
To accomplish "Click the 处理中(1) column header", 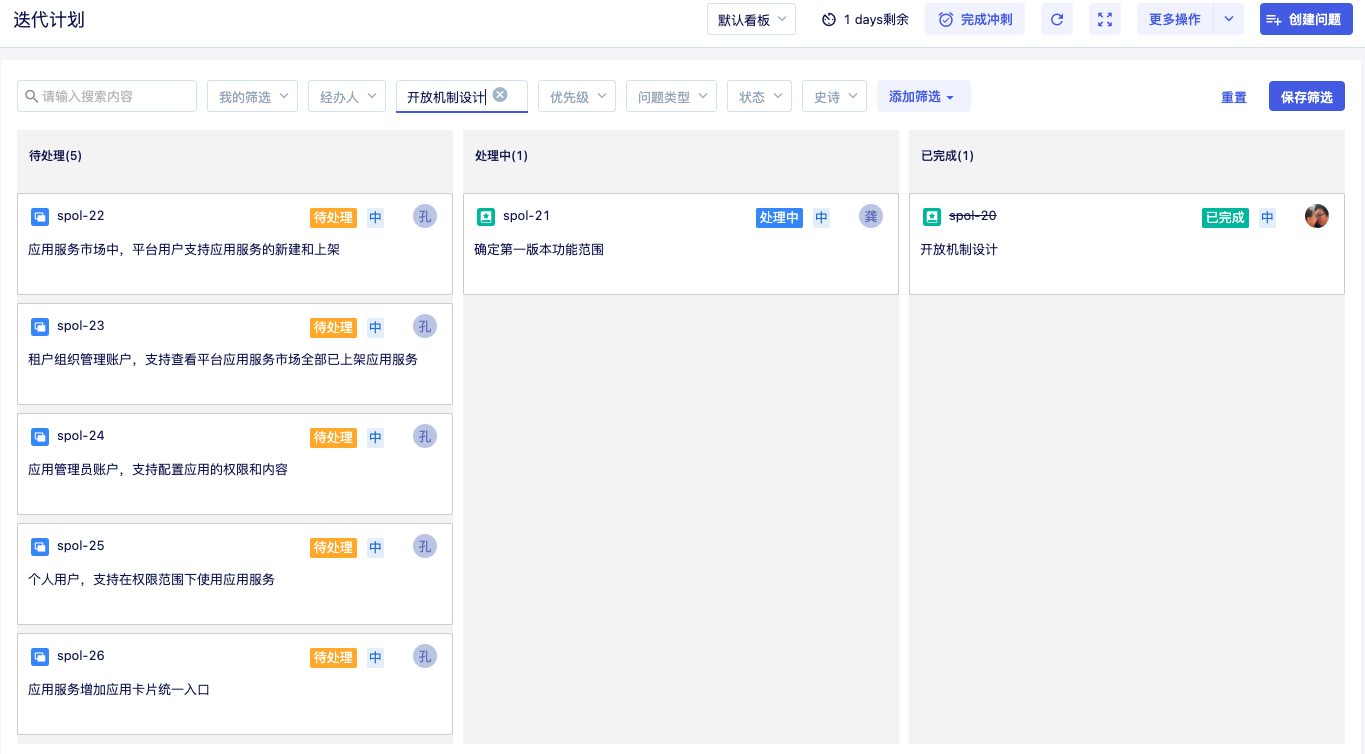I will (x=501, y=156).
